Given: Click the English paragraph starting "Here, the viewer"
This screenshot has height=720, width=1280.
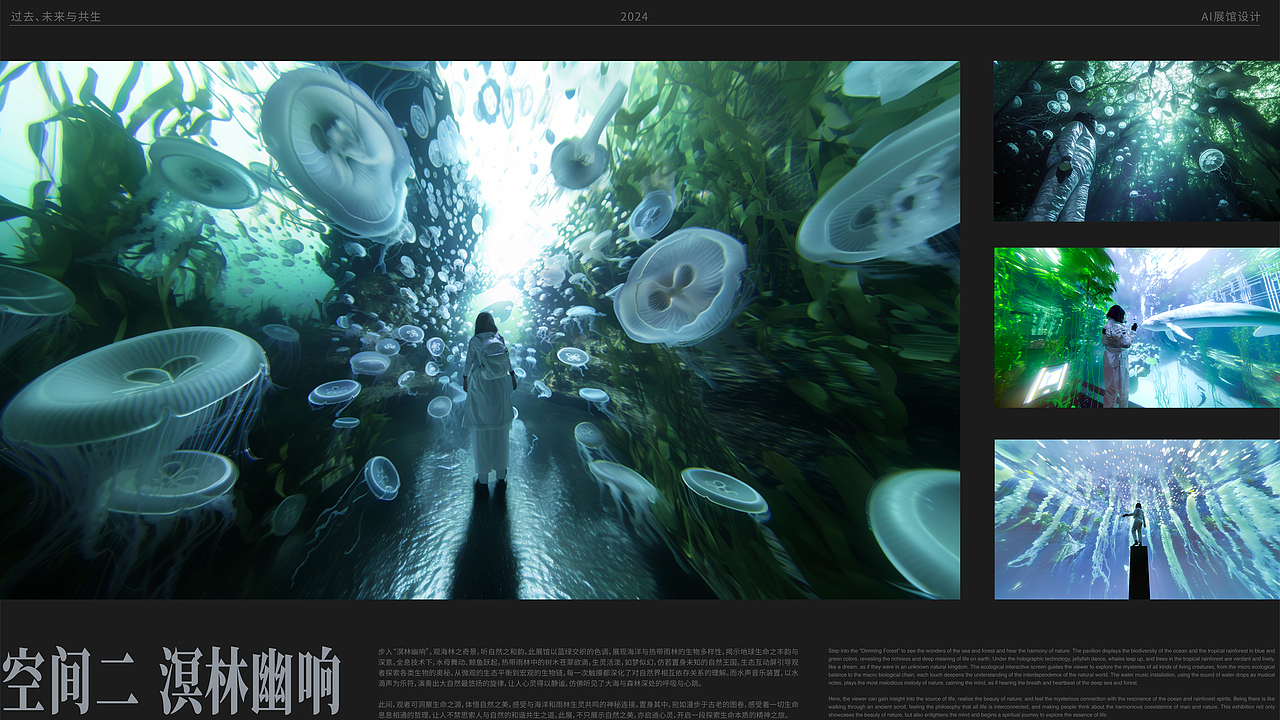Looking at the screenshot, I should (x=1052, y=707).
